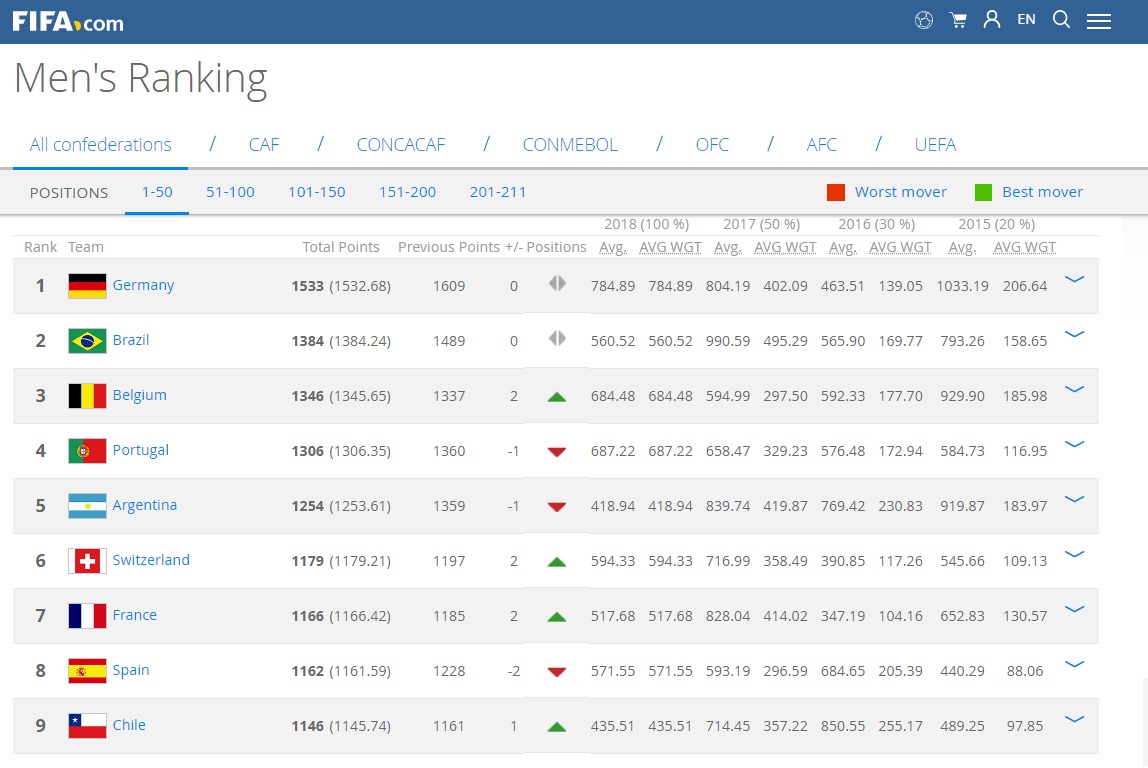Viewport: 1148px width, 768px height.
Task: Open the search magnifier icon
Action: pos(1062,20)
